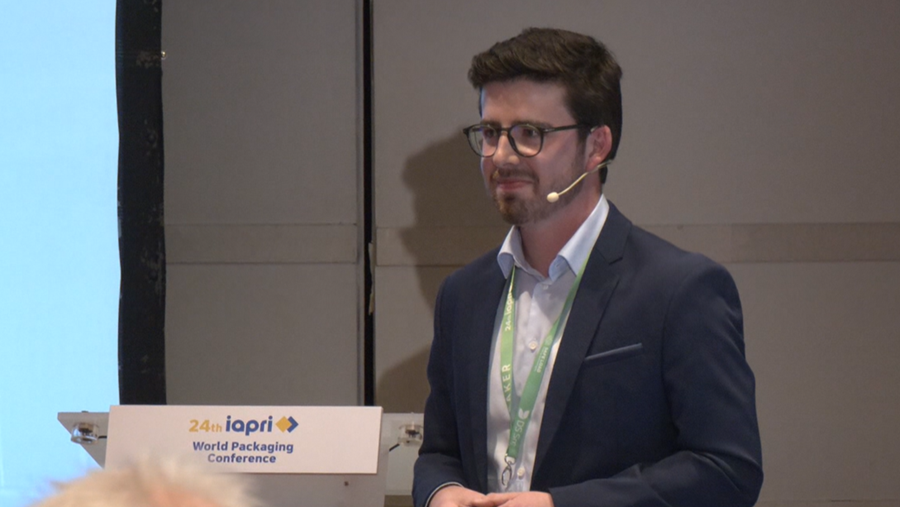
Task: Select the pocket square on the blazer
Action: 613,351
